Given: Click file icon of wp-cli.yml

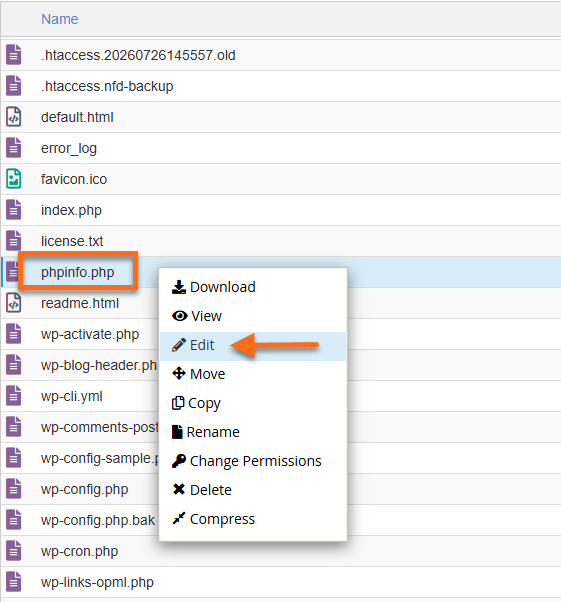Looking at the screenshot, I should coord(13,396).
